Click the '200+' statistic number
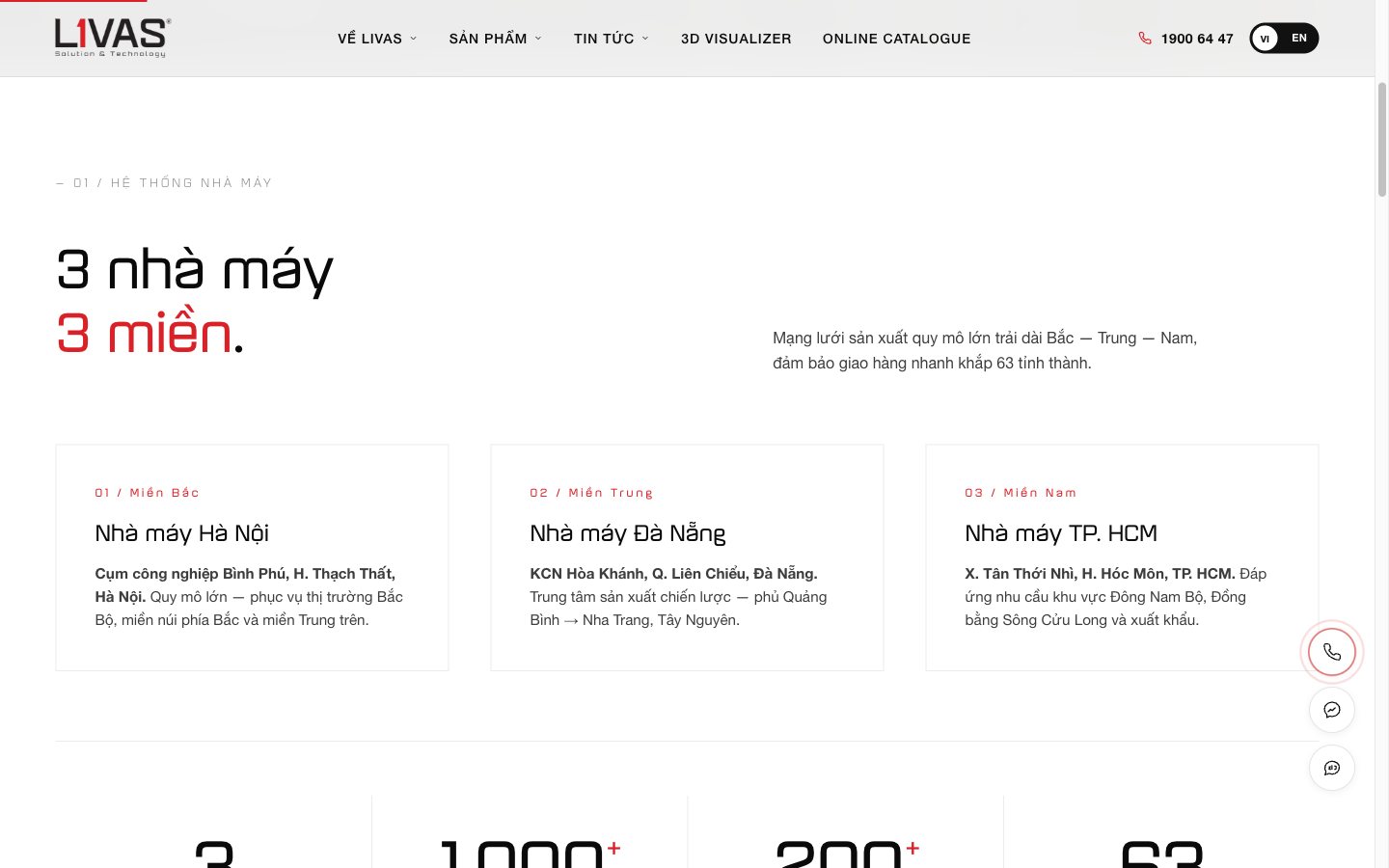Viewport: 1389px width, 868px height. point(847,854)
